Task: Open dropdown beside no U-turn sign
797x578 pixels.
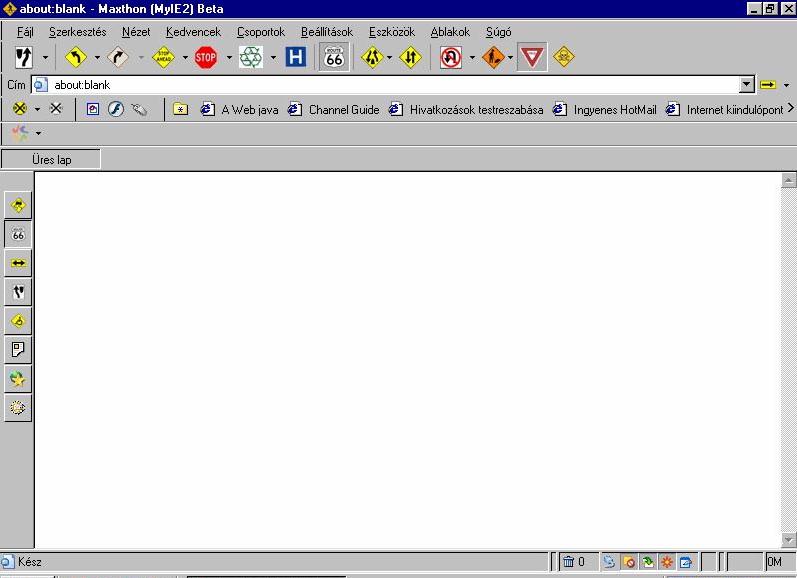Action: pyautogui.click(x=472, y=57)
